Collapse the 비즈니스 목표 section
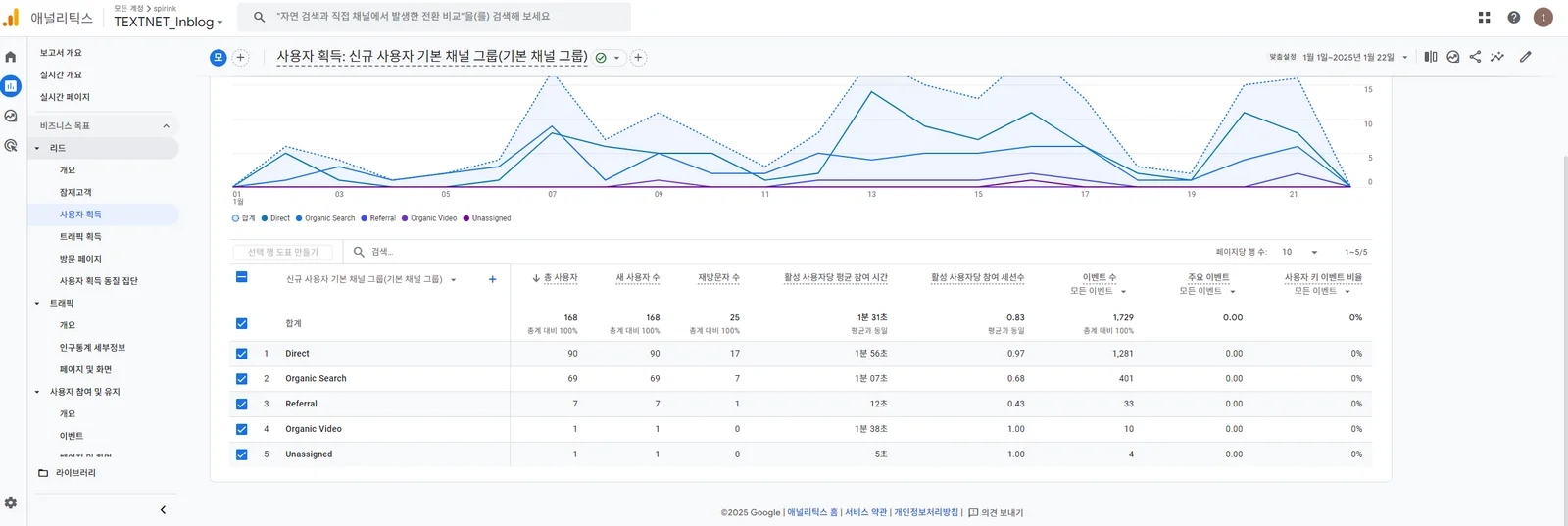The height and width of the screenshot is (526, 1568). (166, 126)
